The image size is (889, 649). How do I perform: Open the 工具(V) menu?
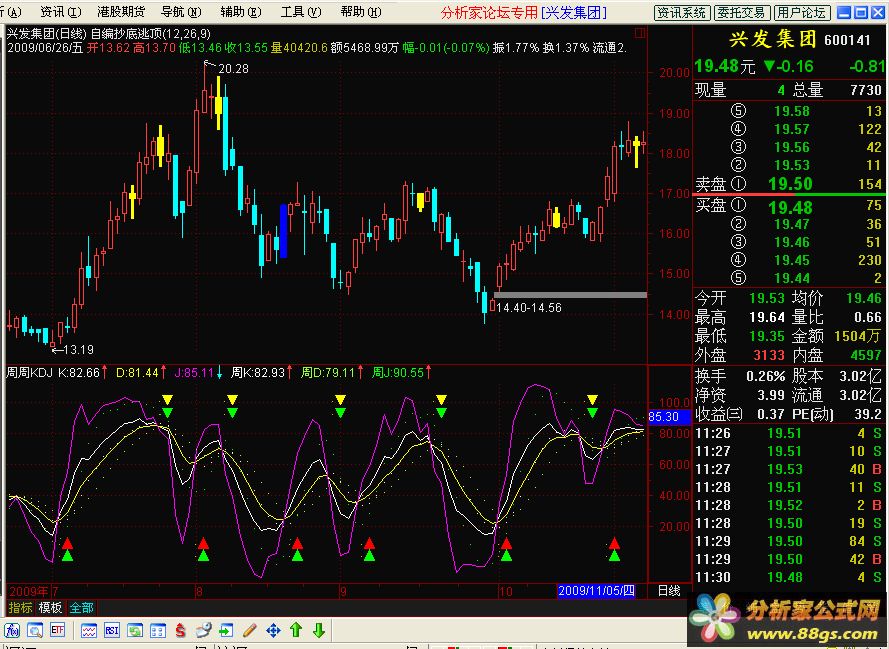click(x=301, y=12)
